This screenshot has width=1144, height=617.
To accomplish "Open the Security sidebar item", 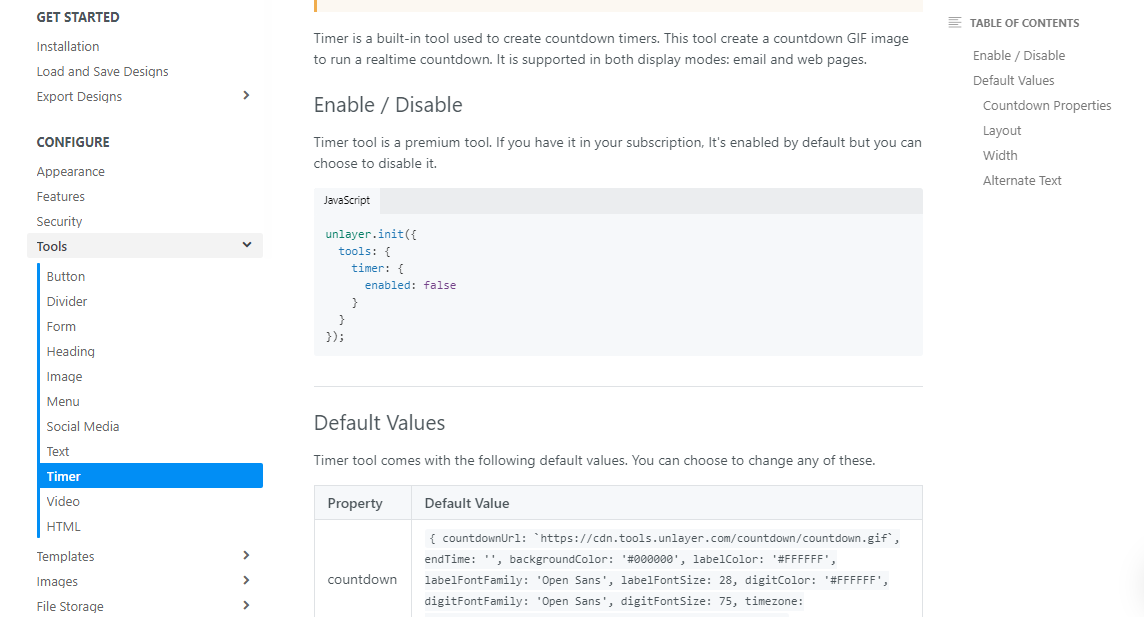I will coord(59,221).
